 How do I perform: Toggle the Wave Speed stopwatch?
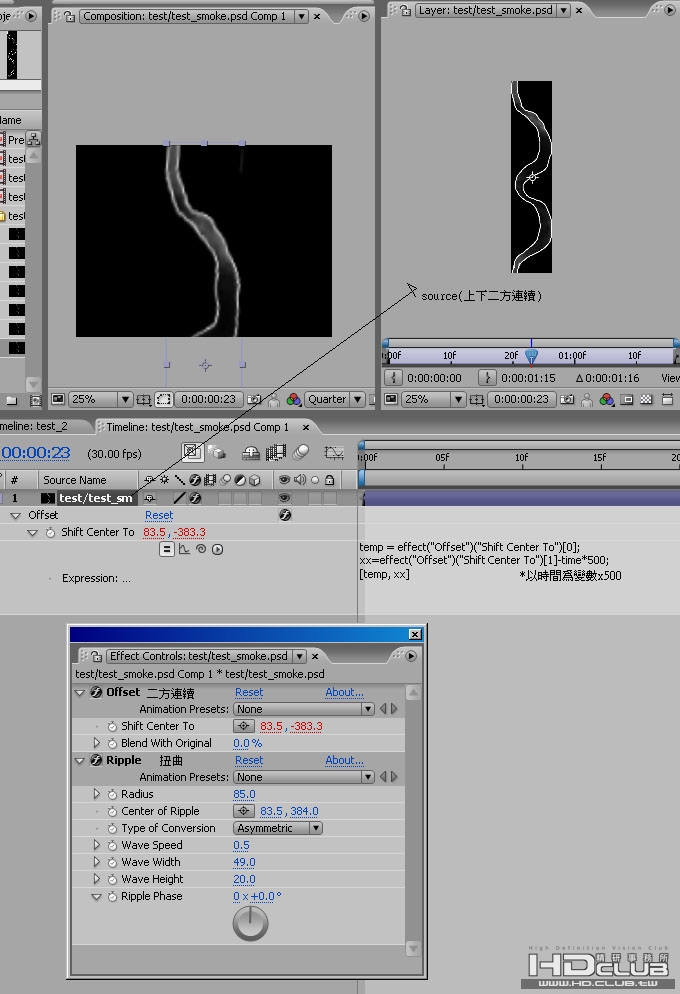pos(112,845)
